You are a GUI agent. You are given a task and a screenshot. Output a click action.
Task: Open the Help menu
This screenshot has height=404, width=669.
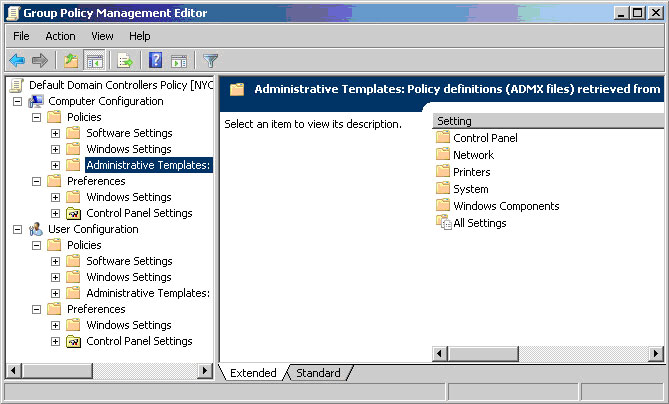pos(140,36)
